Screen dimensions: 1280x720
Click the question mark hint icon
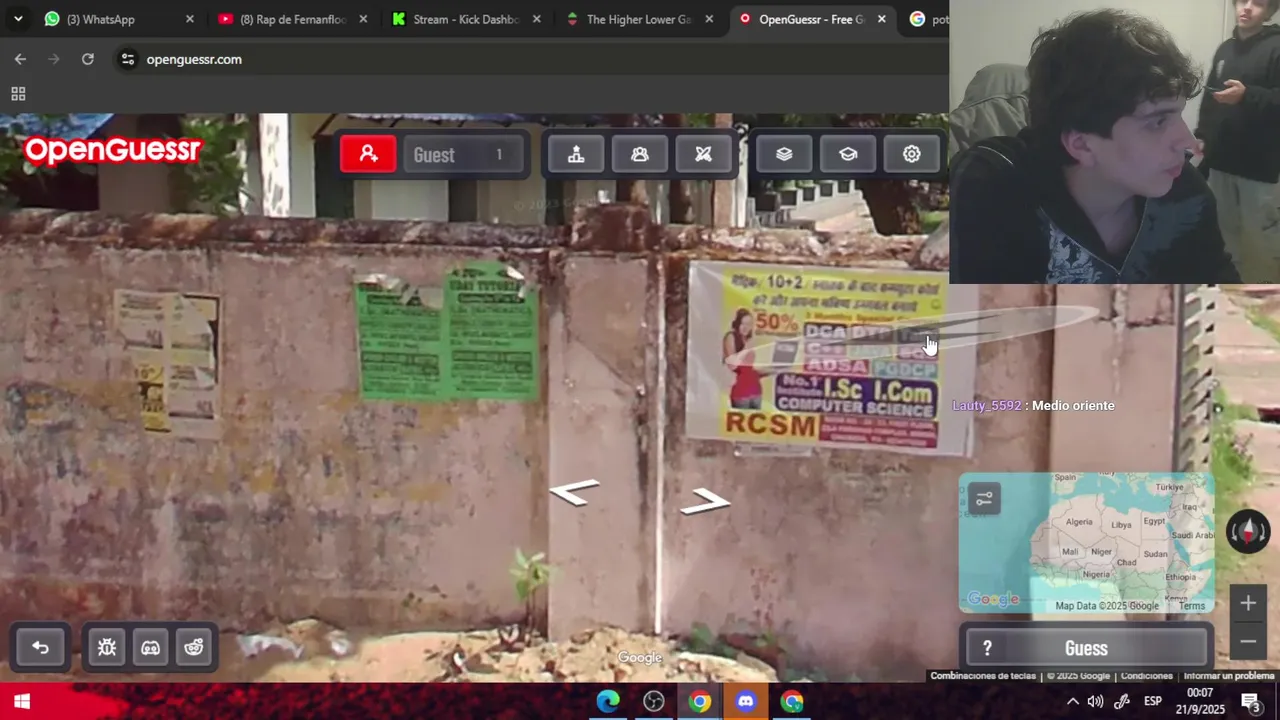pos(987,648)
